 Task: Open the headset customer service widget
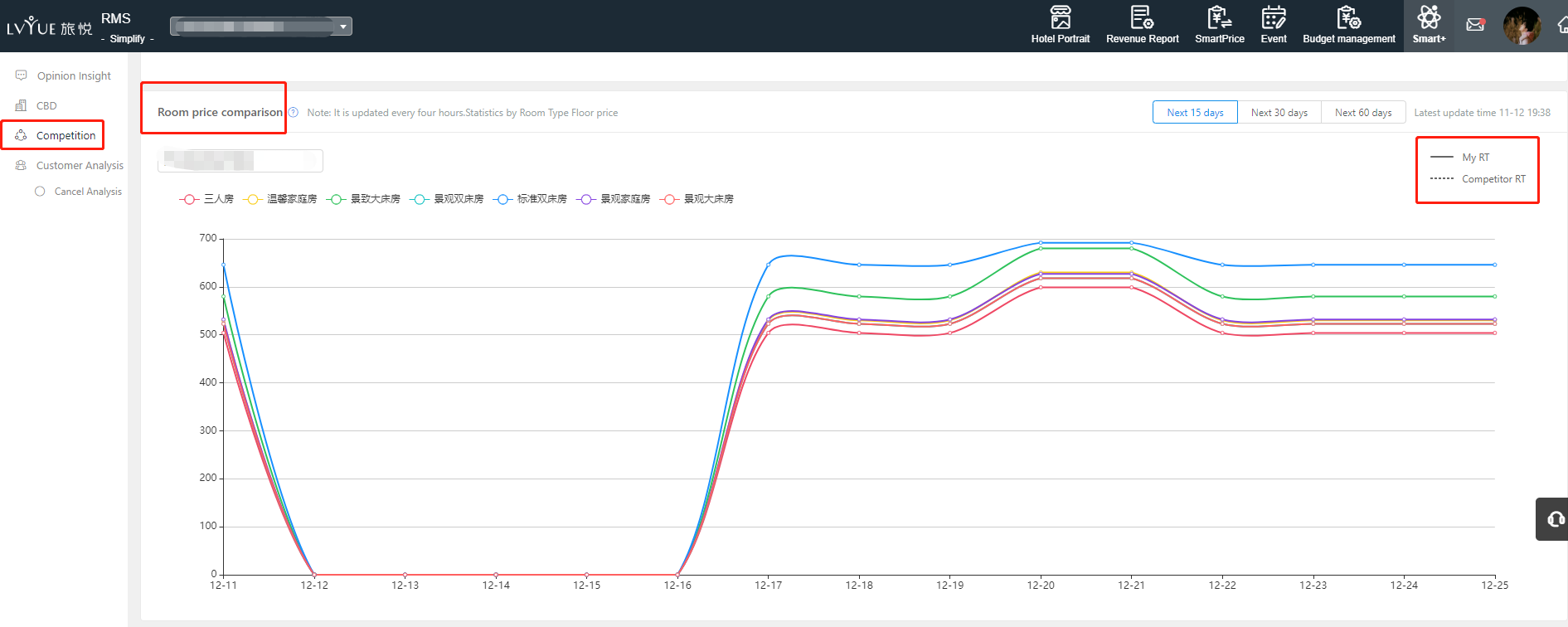(1554, 519)
